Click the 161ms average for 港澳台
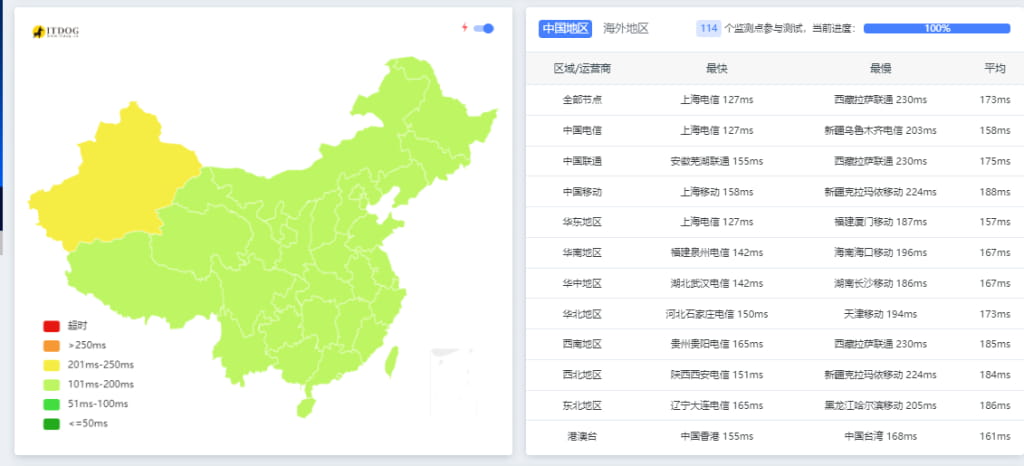1024x466 pixels. (x=995, y=436)
